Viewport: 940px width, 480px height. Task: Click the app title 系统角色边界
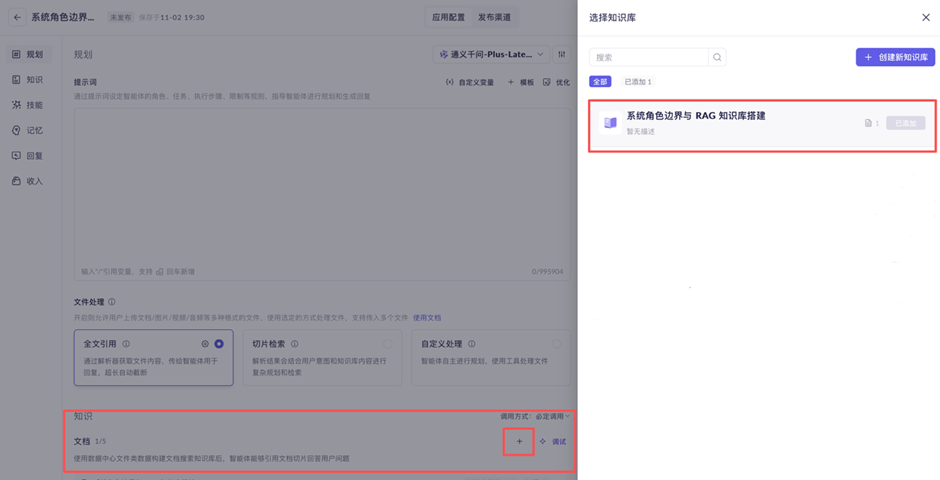[63, 17]
